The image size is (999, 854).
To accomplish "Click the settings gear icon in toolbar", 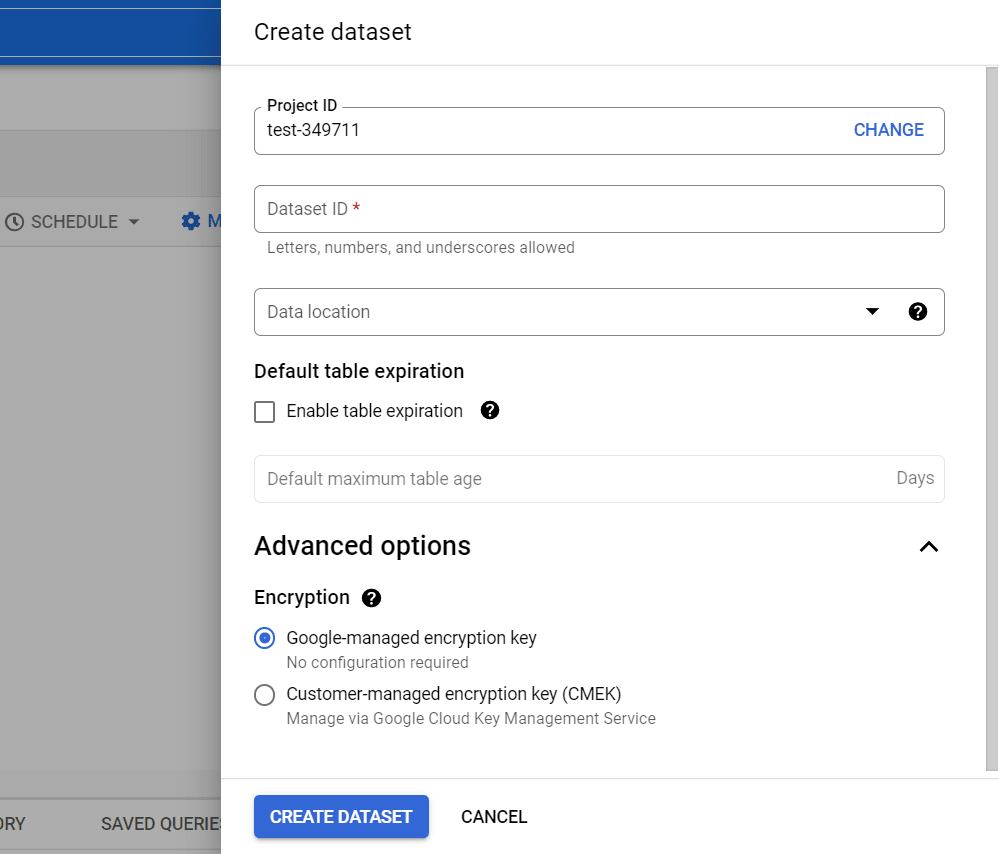I will pos(190,221).
